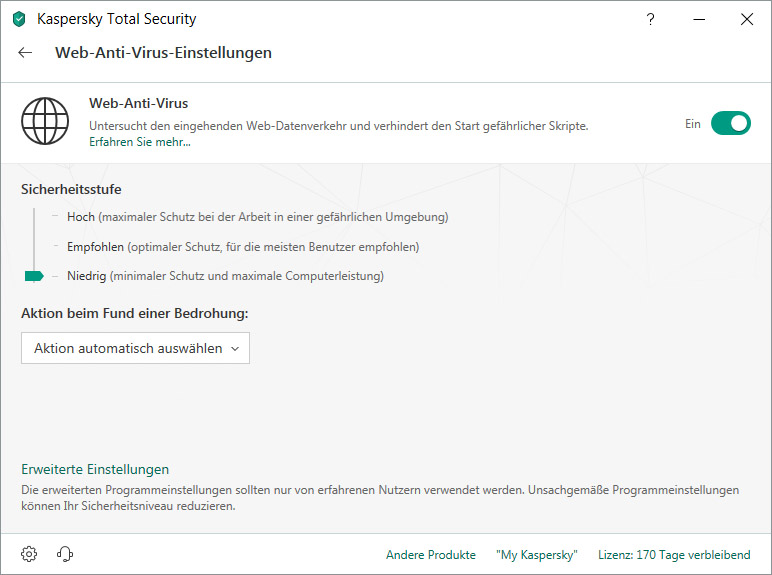Image resolution: width=772 pixels, height=575 pixels.
Task: Open 'Erweiterte Einstellungen' link
Action: pos(95,469)
